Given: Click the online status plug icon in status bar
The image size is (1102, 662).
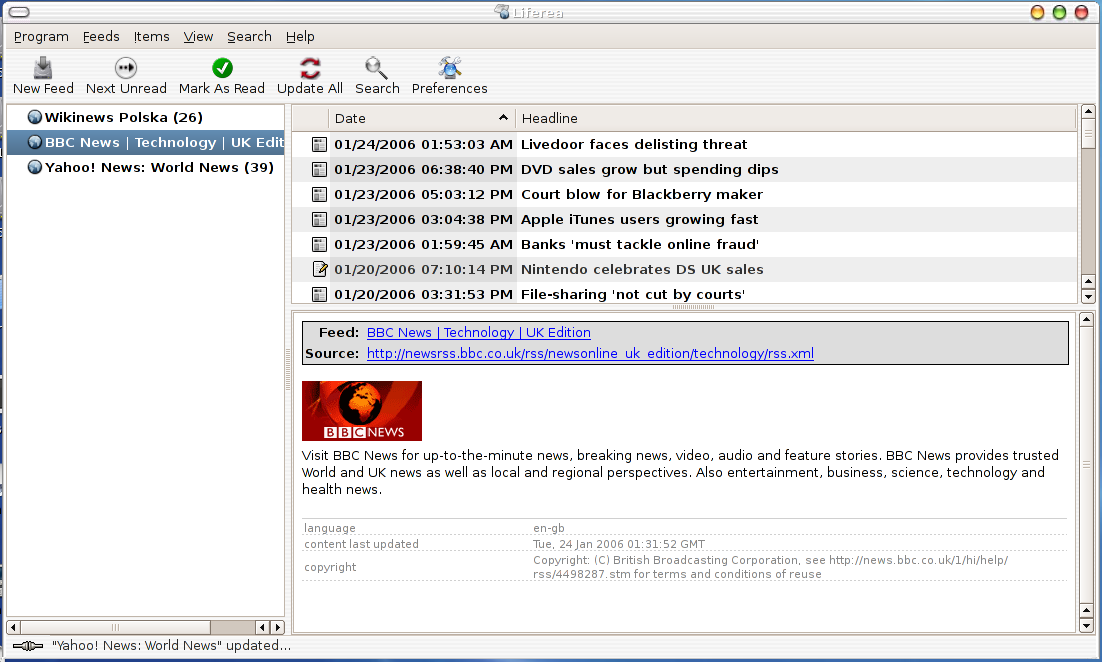Looking at the screenshot, I should [x=28, y=646].
